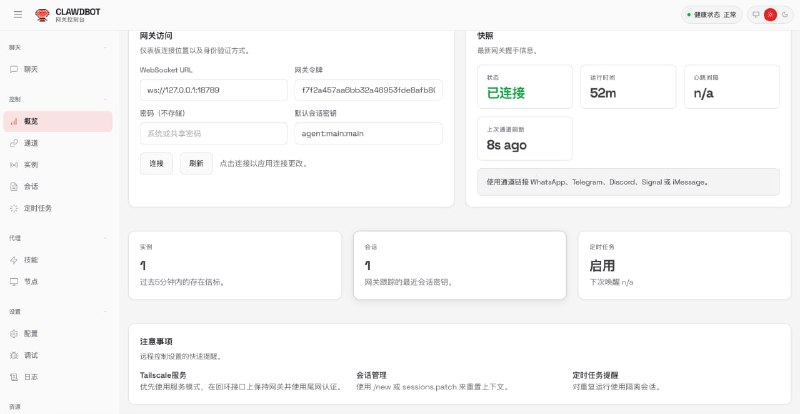The height and width of the screenshot is (414, 800).
Task: Click the 连接 connect button
Action: [x=156, y=163]
